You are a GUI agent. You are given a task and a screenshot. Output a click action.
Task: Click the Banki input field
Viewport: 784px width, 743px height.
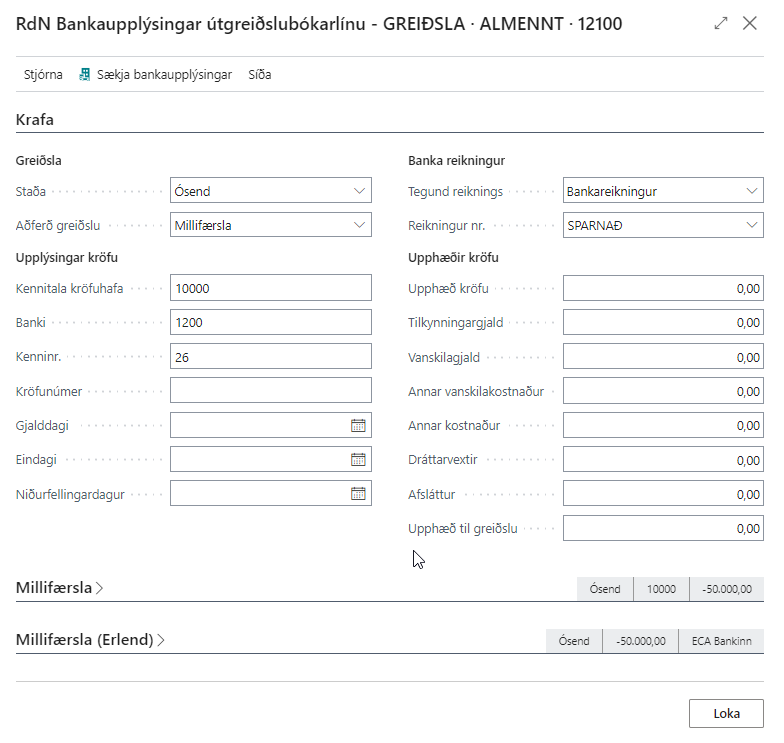click(x=270, y=323)
